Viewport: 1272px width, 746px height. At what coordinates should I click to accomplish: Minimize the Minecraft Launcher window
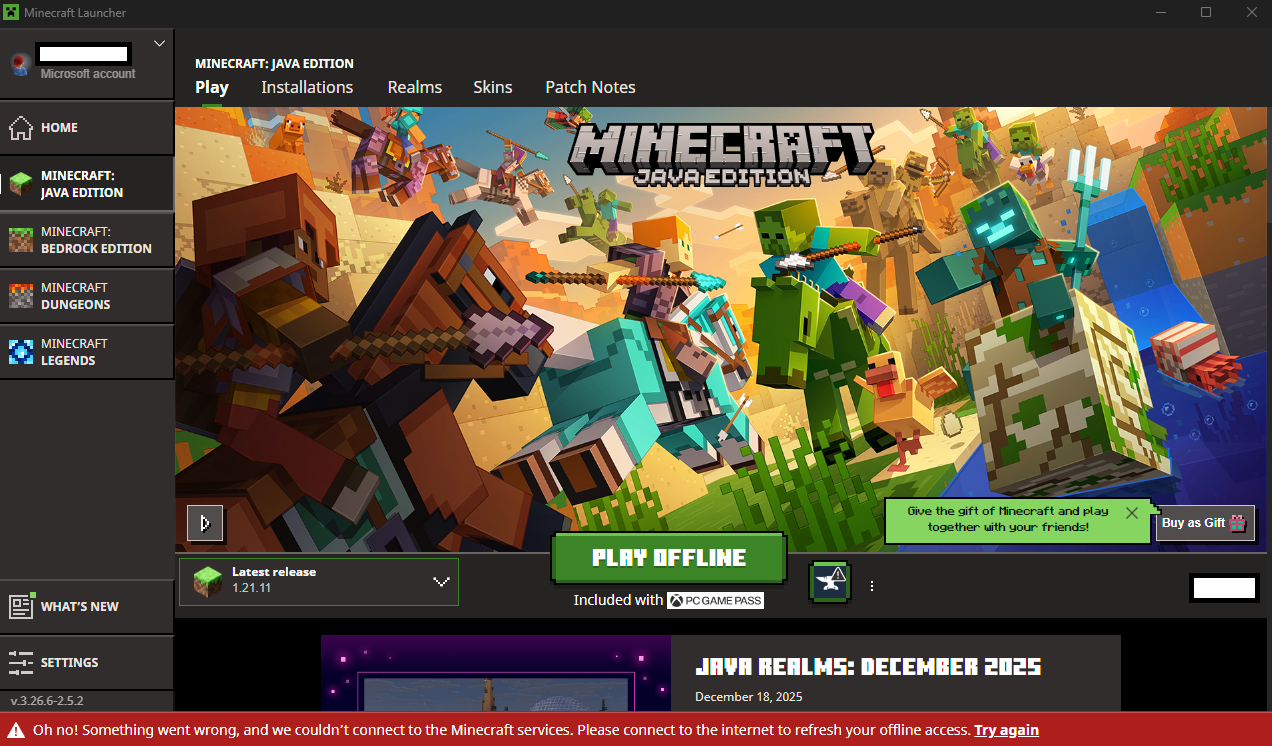click(x=1161, y=12)
